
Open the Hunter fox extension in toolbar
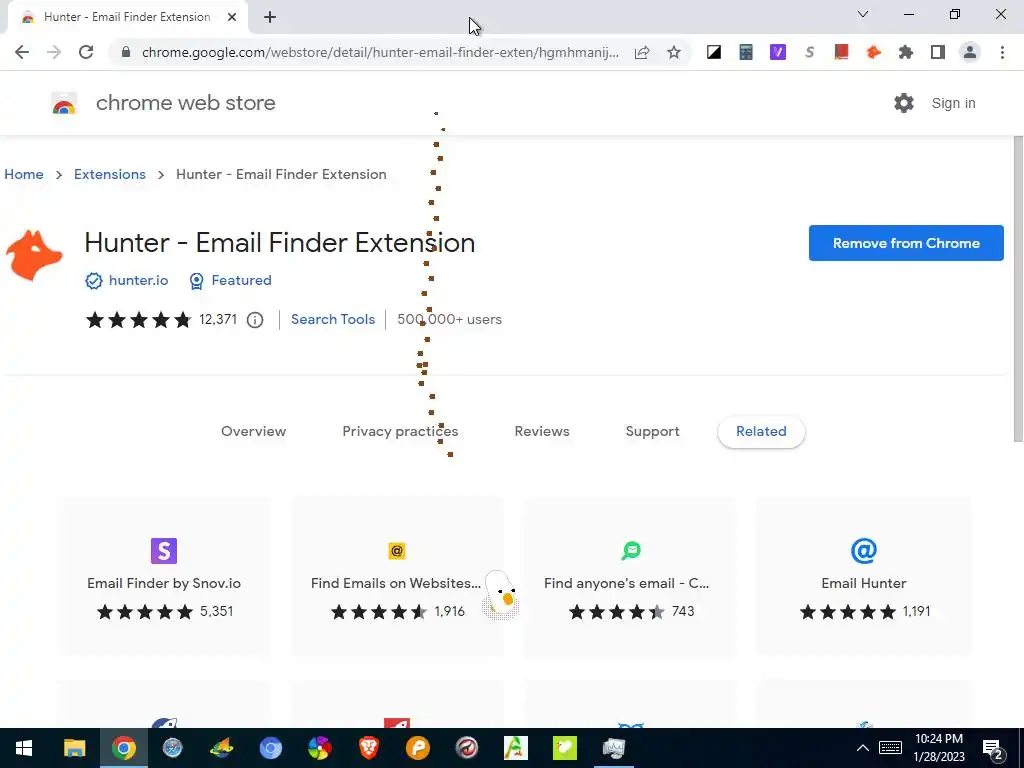[x=873, y=52]
